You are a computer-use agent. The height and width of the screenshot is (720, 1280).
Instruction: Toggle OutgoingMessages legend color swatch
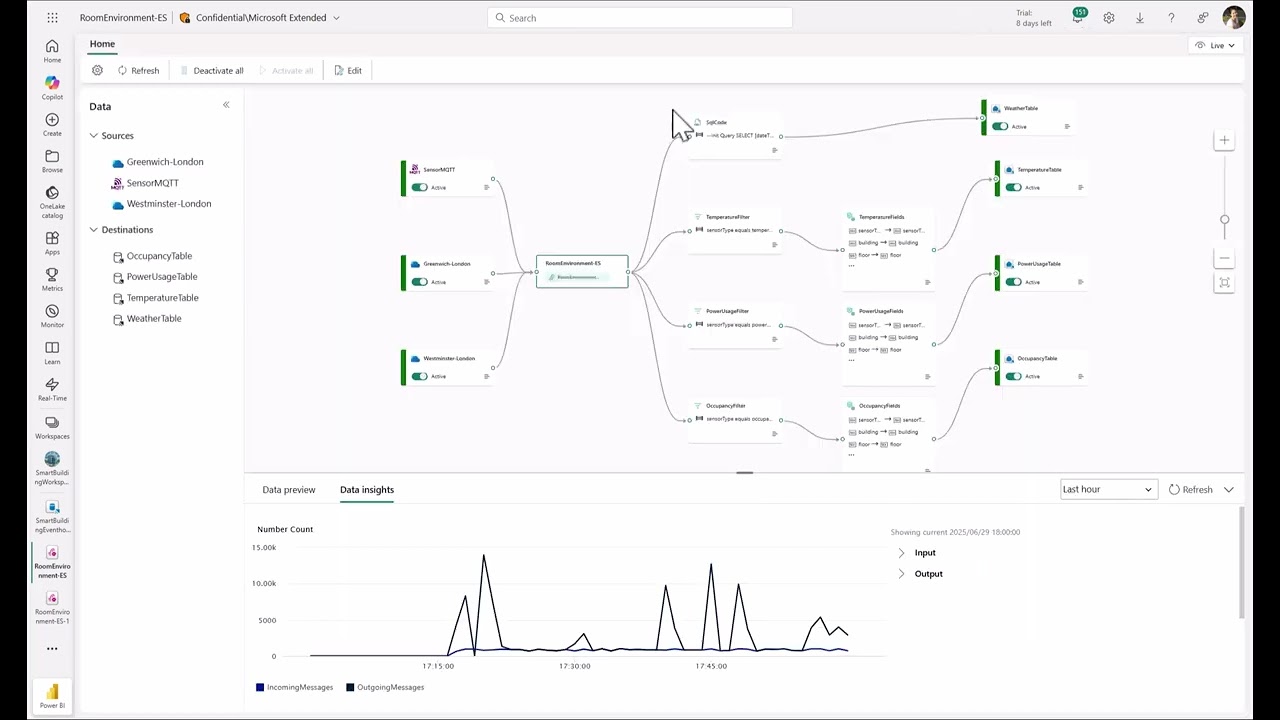coord(350,687)
